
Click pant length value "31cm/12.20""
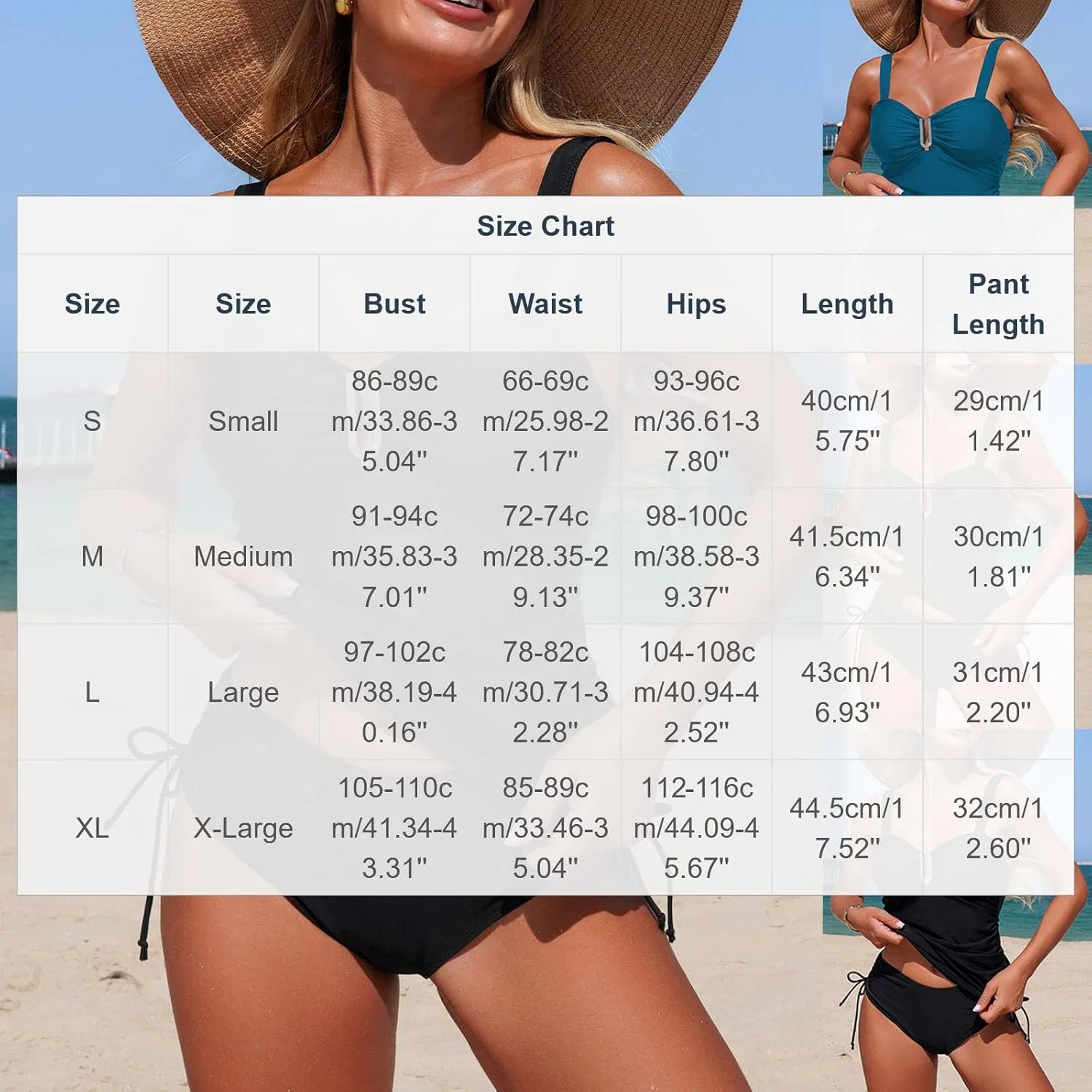[x=999, y=692]
